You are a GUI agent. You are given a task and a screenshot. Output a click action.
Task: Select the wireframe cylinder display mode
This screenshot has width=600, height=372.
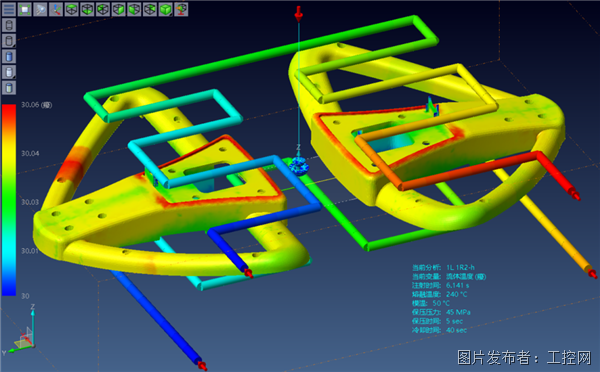click(9, 25)
